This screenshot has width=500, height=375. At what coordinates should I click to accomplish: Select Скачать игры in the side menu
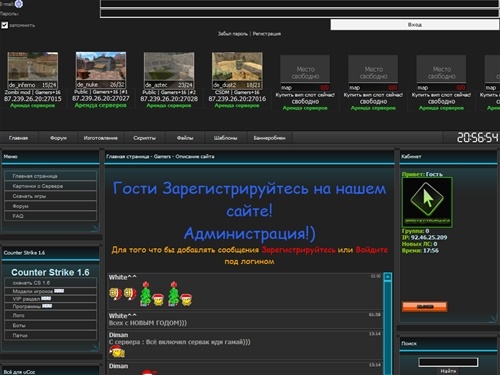tap(51, 196)
